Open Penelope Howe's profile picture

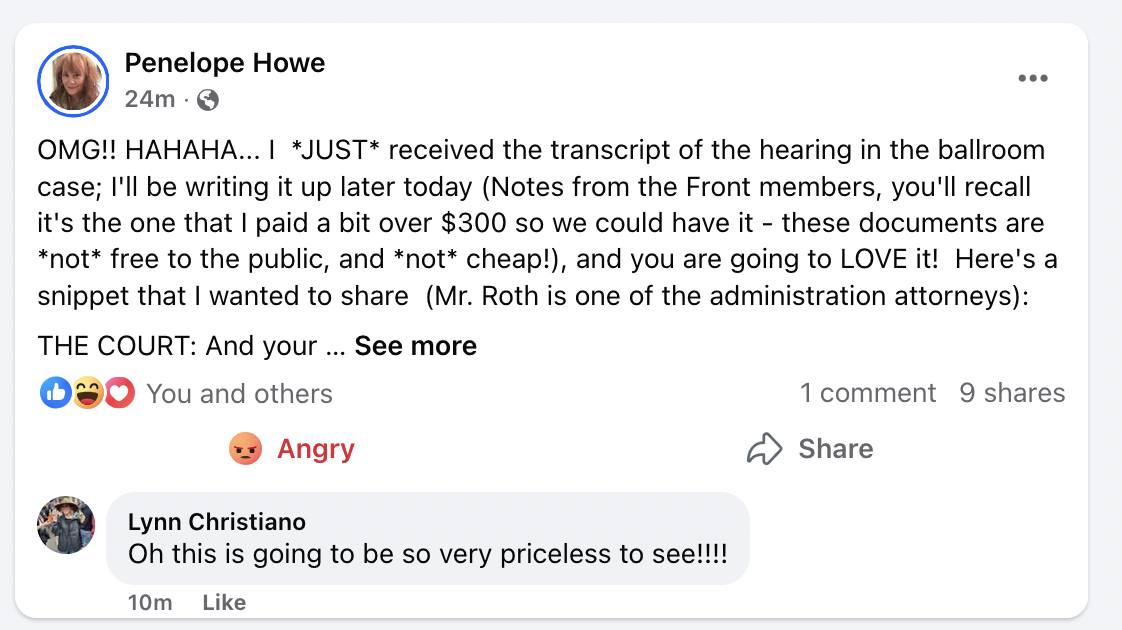[x=72, y=80]
